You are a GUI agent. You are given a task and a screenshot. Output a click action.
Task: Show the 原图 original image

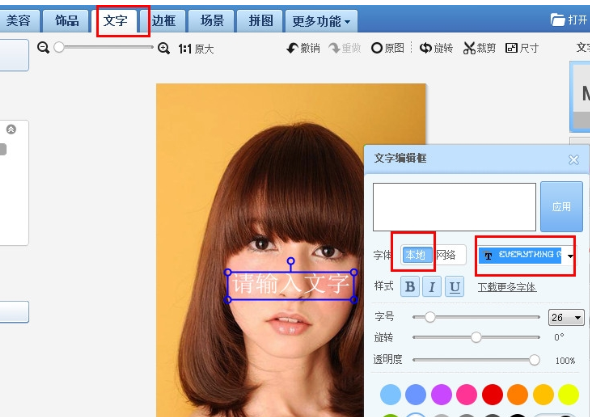[388, 48]
